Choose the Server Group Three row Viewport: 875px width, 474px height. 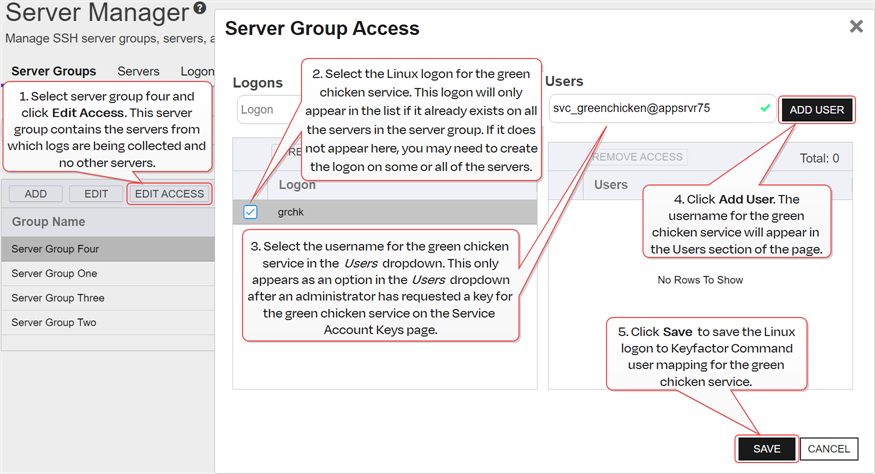(57, 298)
